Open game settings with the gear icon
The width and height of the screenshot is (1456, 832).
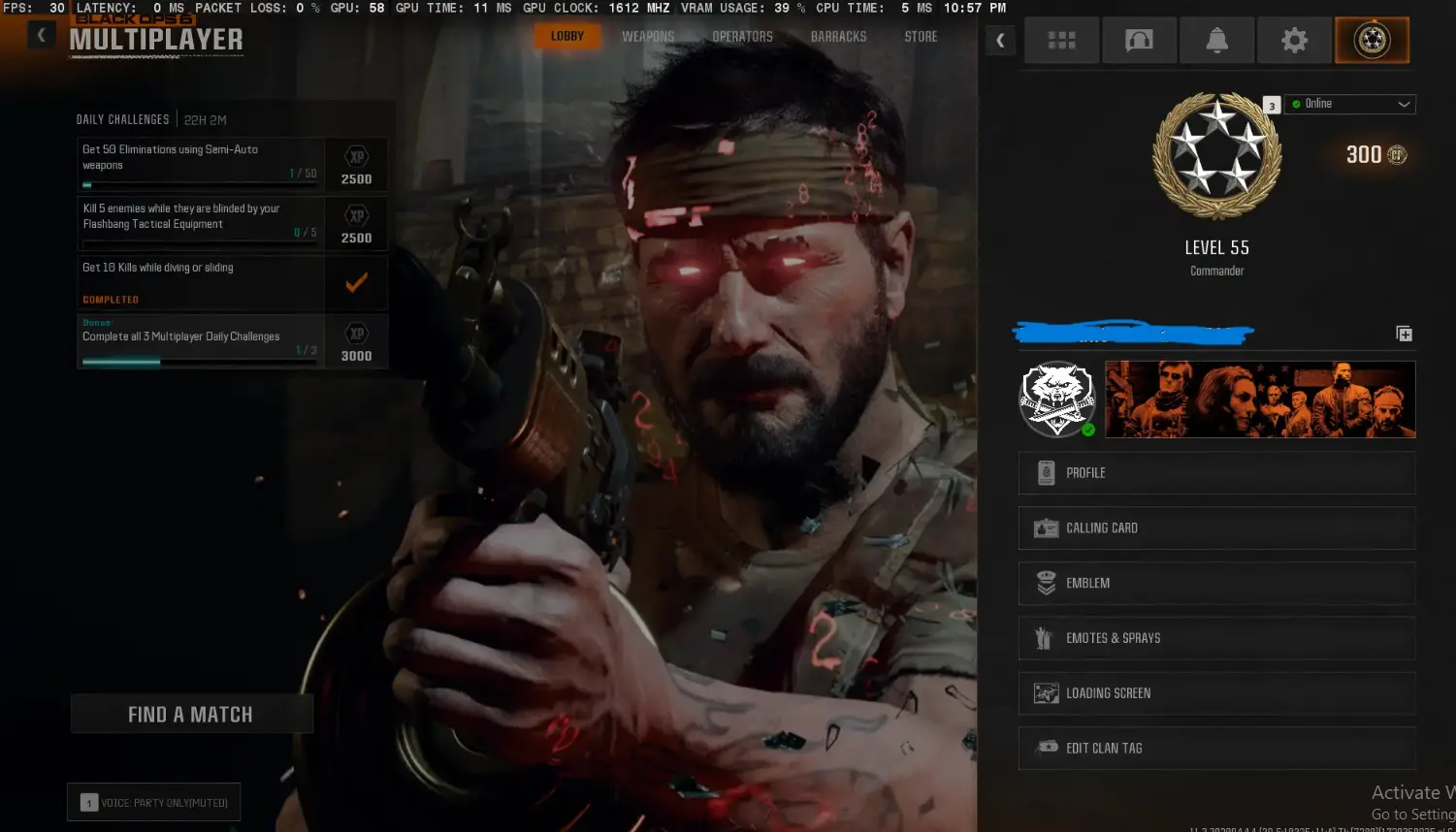pyautogui.click(x=1294, y=39)
